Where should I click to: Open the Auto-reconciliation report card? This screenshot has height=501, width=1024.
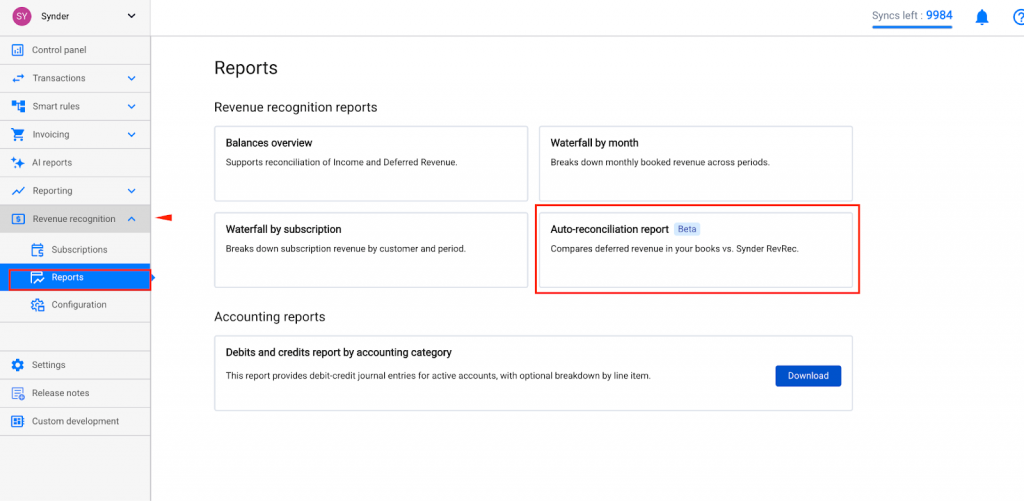coord(697,250)
